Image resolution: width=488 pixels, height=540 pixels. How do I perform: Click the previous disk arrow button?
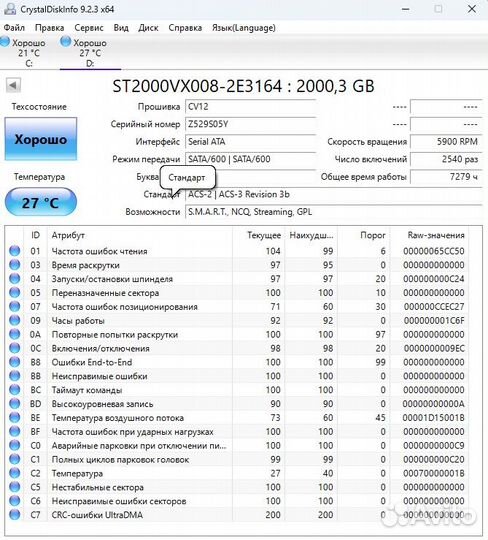13,85
